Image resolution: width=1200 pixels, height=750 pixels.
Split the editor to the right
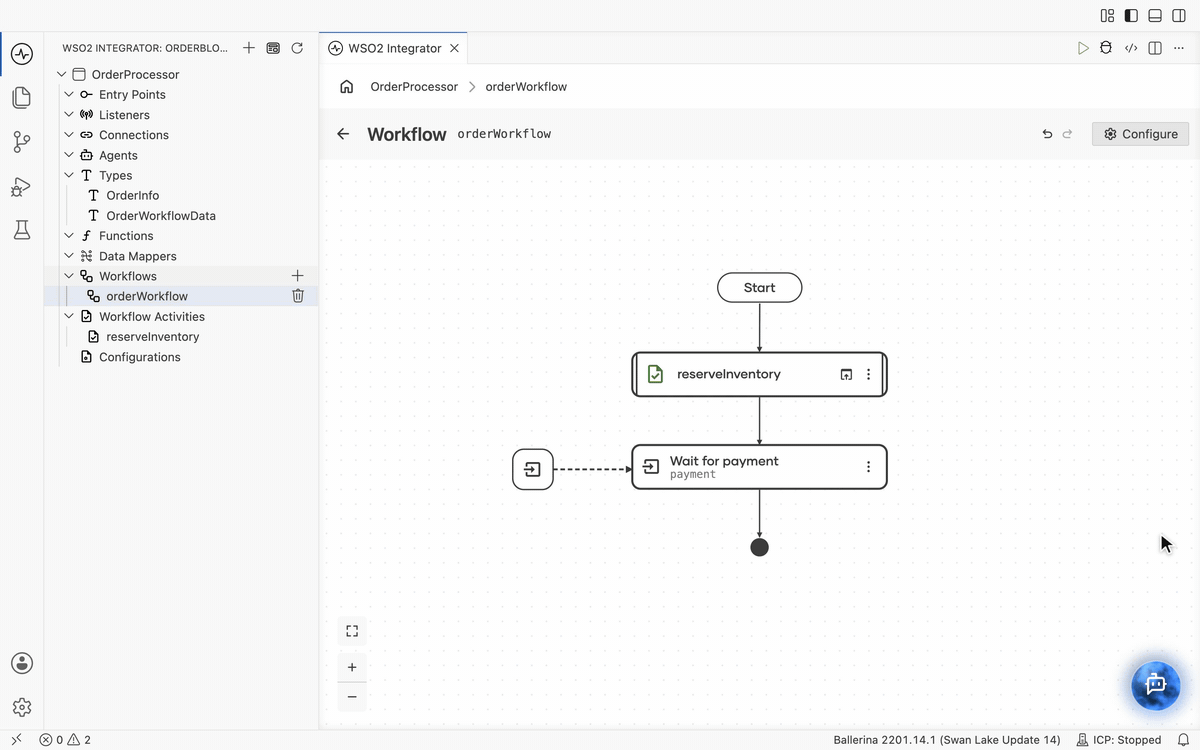(1155, 48)
